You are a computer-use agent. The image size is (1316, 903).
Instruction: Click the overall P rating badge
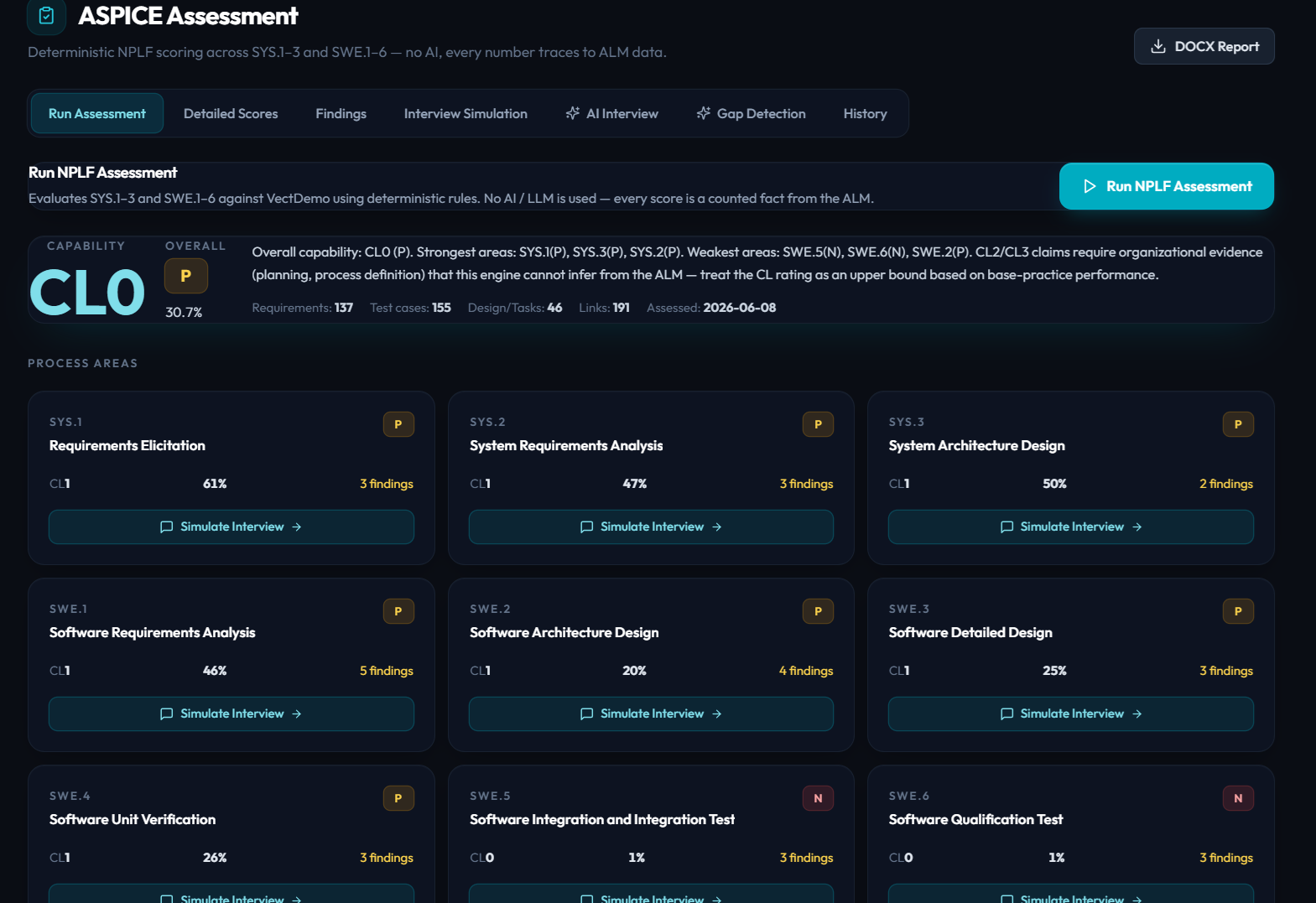(x=186, y=276)
